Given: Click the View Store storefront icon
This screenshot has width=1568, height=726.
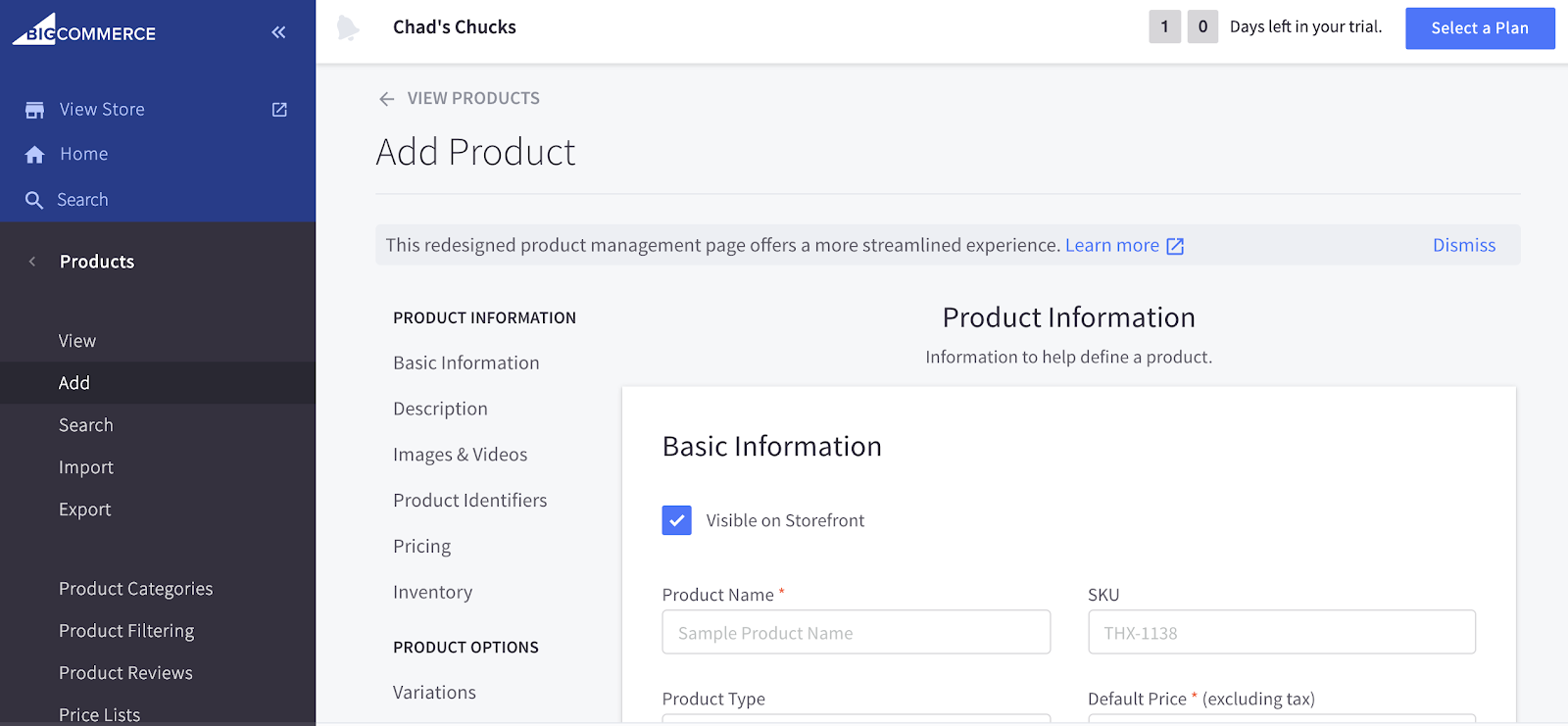Looking at the screenshot, I should 34,110.
